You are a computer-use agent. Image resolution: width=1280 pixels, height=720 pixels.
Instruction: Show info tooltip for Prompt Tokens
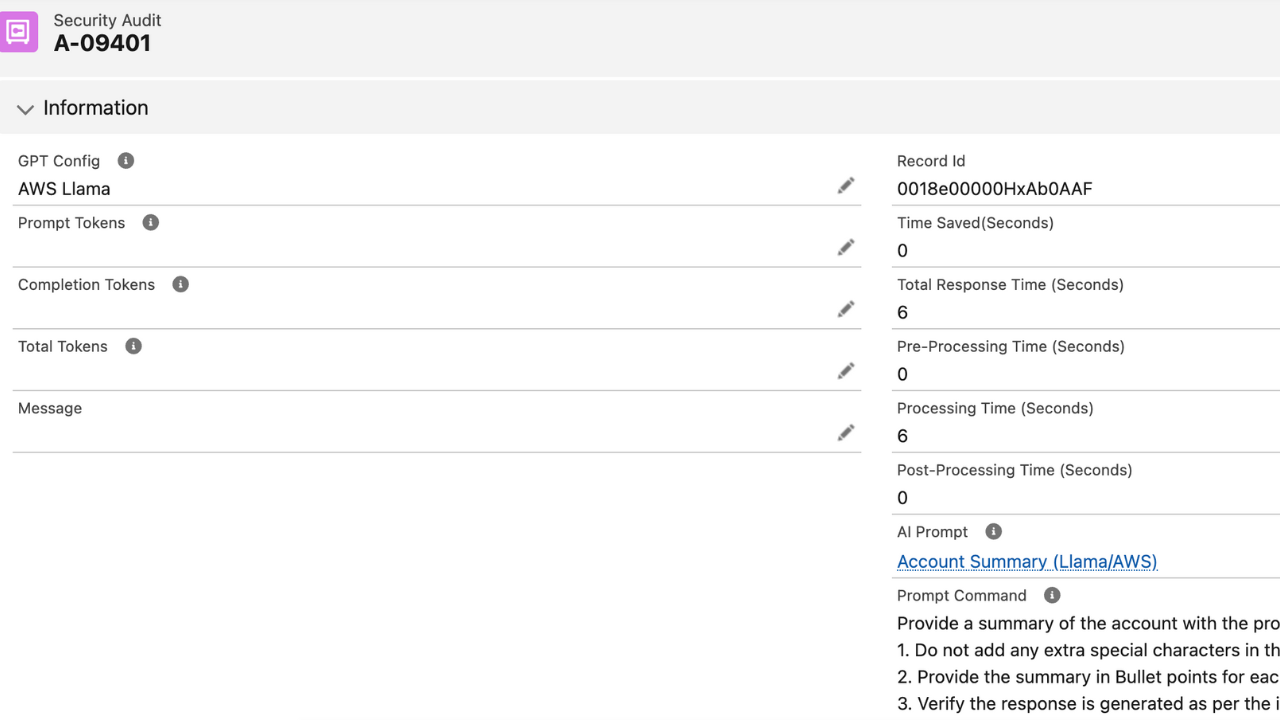click(x=151, y=223)
